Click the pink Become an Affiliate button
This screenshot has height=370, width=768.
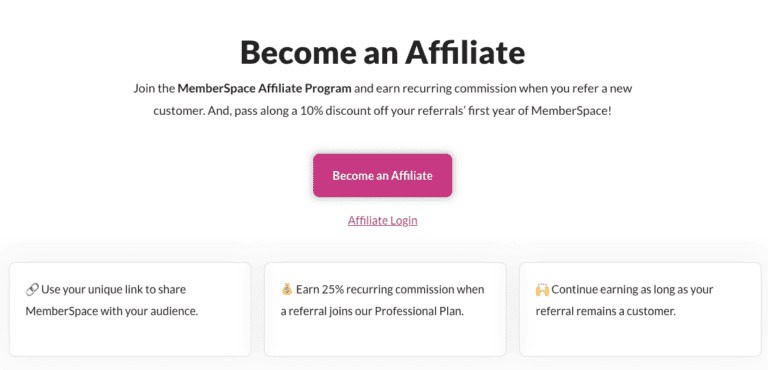pyautogui.click(x=383, y=175)
